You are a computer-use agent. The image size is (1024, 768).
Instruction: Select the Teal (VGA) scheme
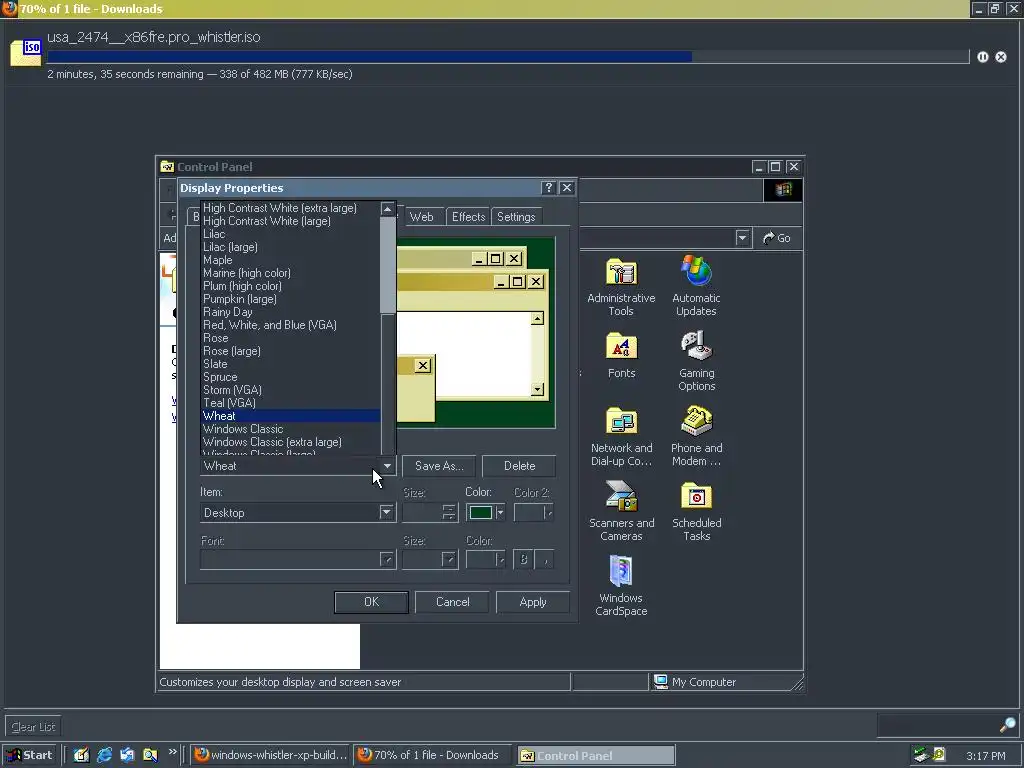290,403
